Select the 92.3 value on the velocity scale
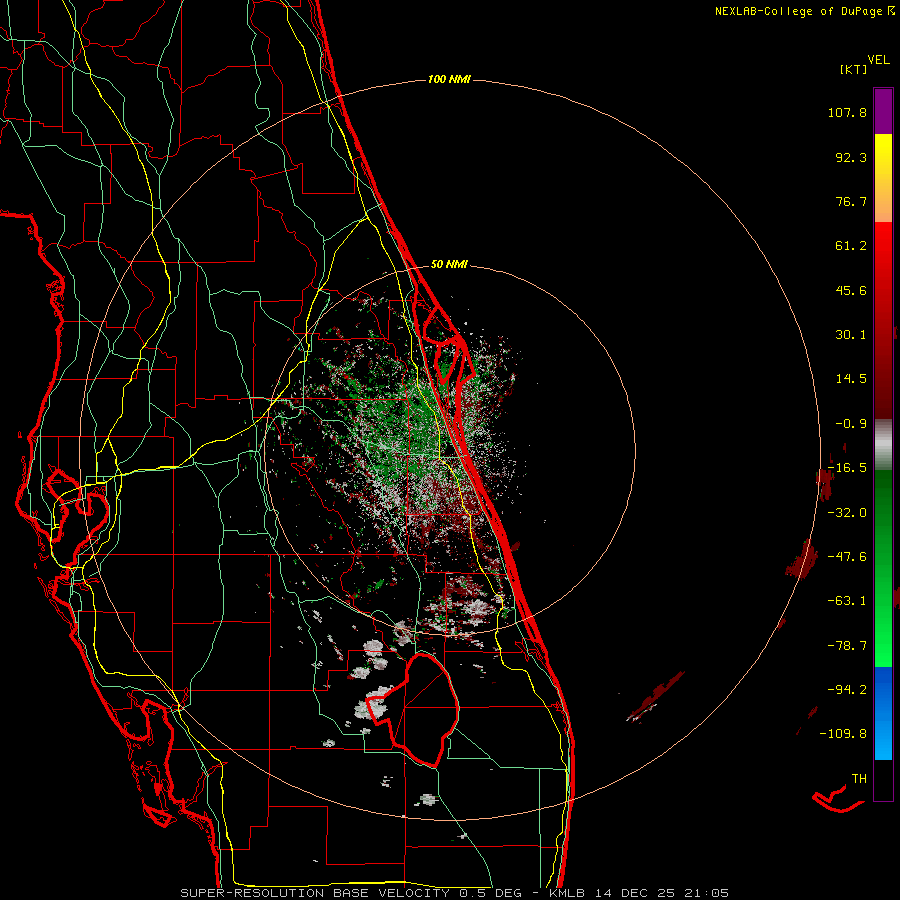 pyautogui.click(x=851, y=157)
